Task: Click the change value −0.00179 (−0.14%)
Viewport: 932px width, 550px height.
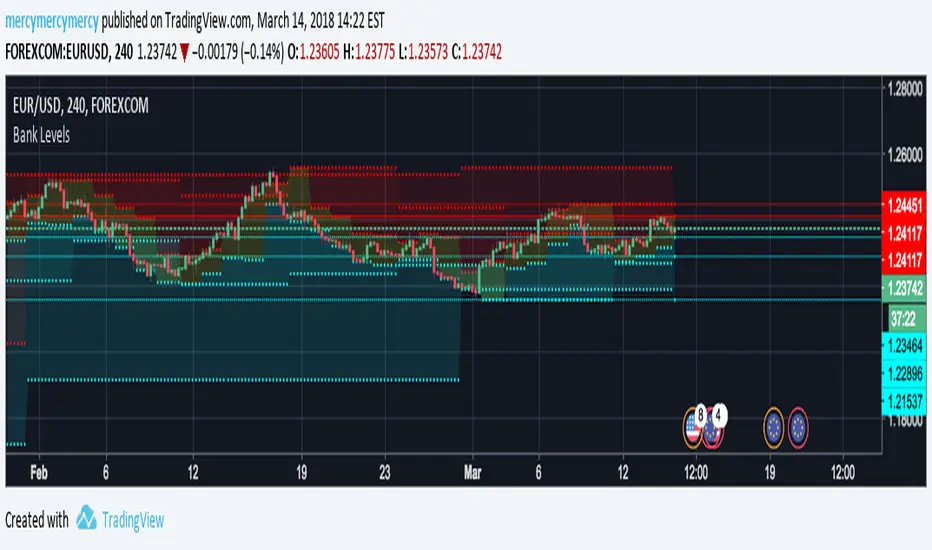Action: pyautogui.click(x=238, y=52)
